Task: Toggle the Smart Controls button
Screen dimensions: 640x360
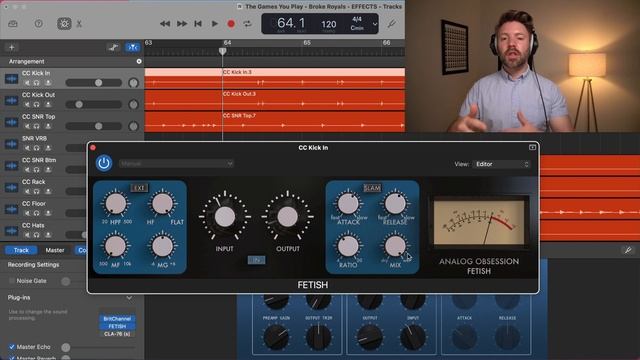Action: tap(64, 24)
